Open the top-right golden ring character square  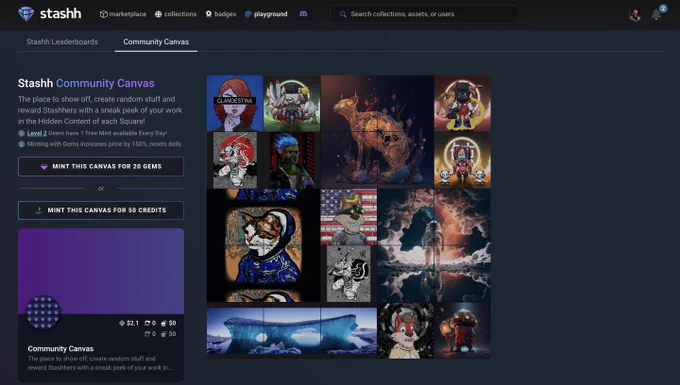click(462, 104)
